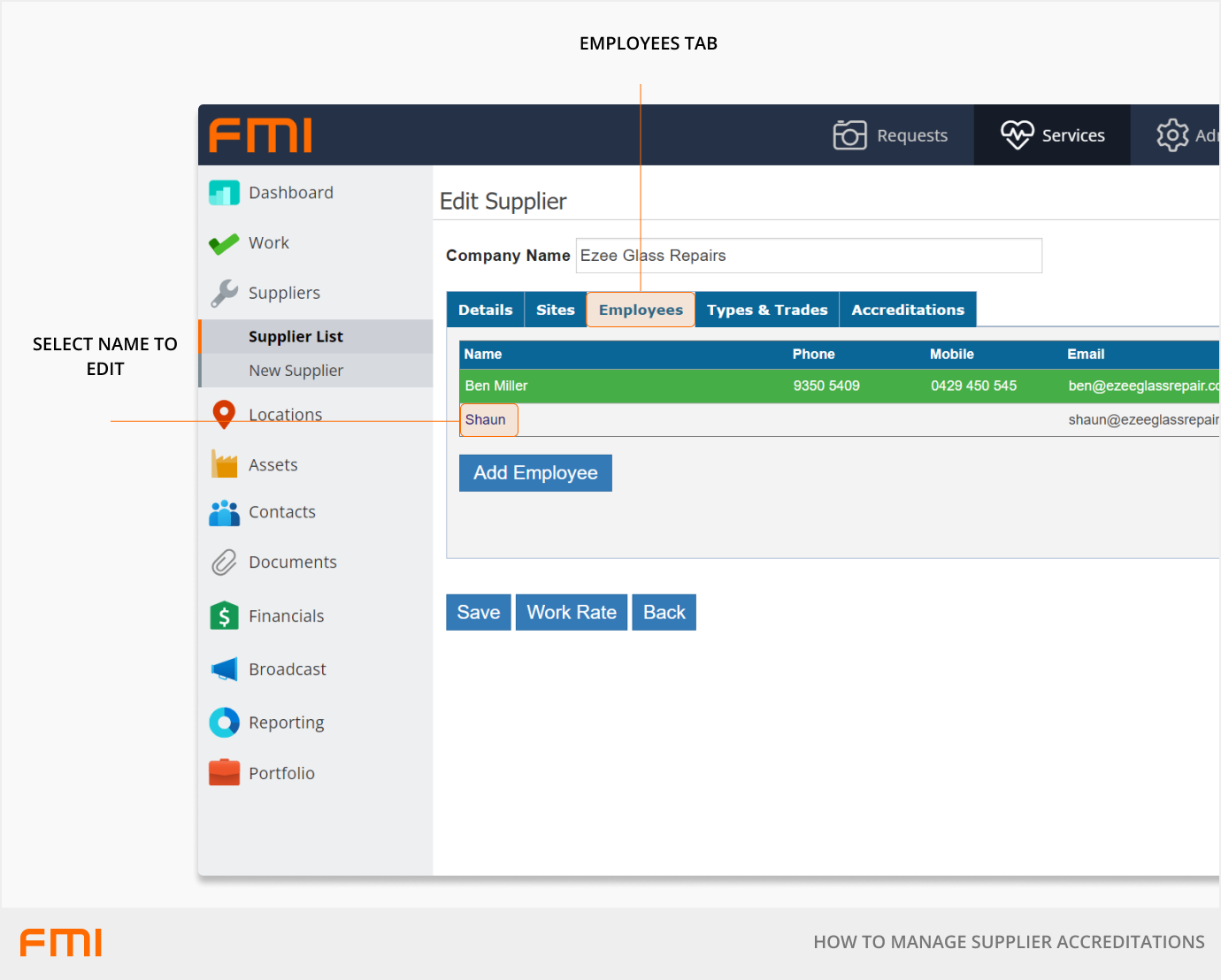Click the green Work checkmark icon
This screenshot has height=980, width=1221.
(224, 243)
